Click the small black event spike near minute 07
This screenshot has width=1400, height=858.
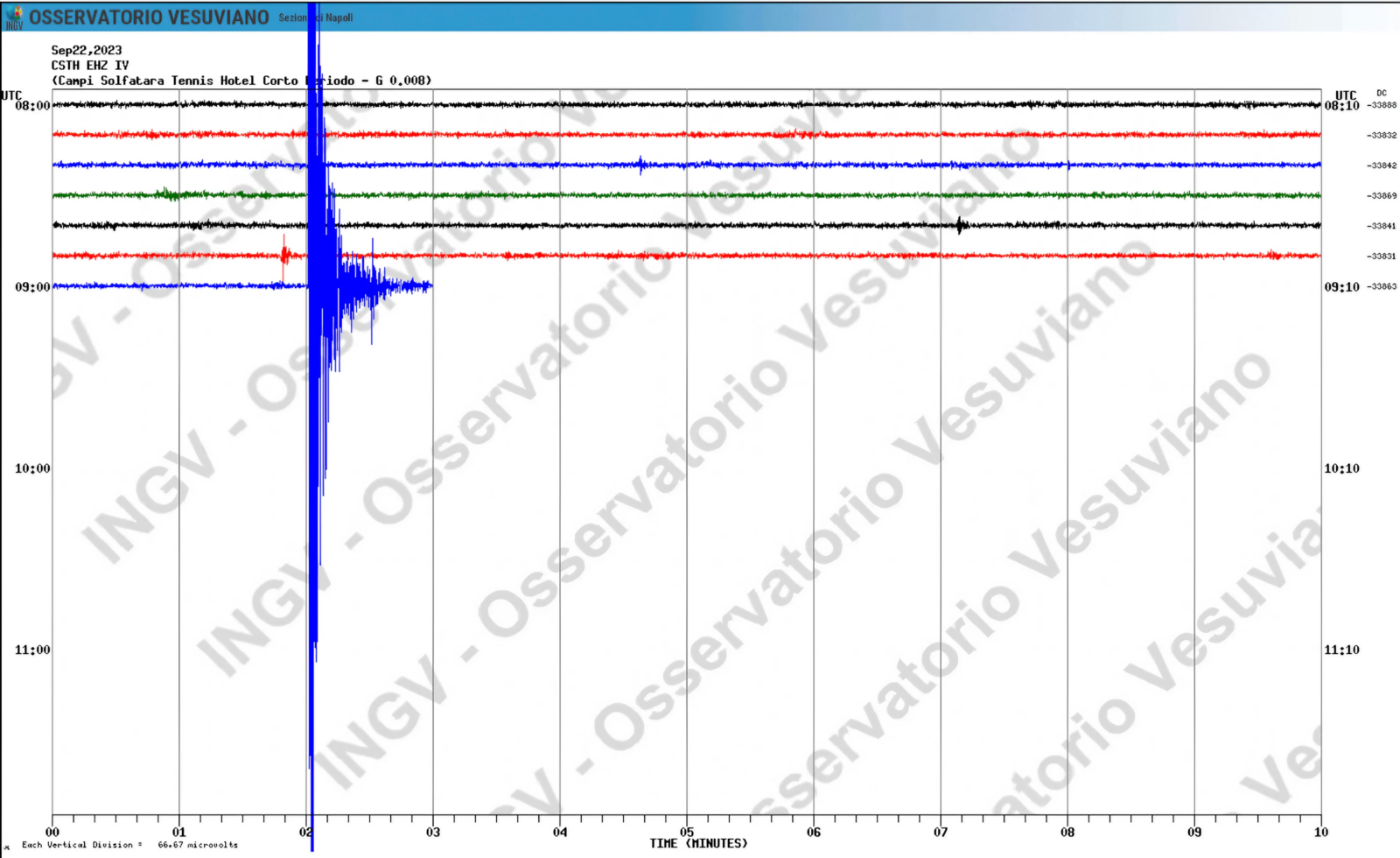pyautogui.click(x=962, y=225)
